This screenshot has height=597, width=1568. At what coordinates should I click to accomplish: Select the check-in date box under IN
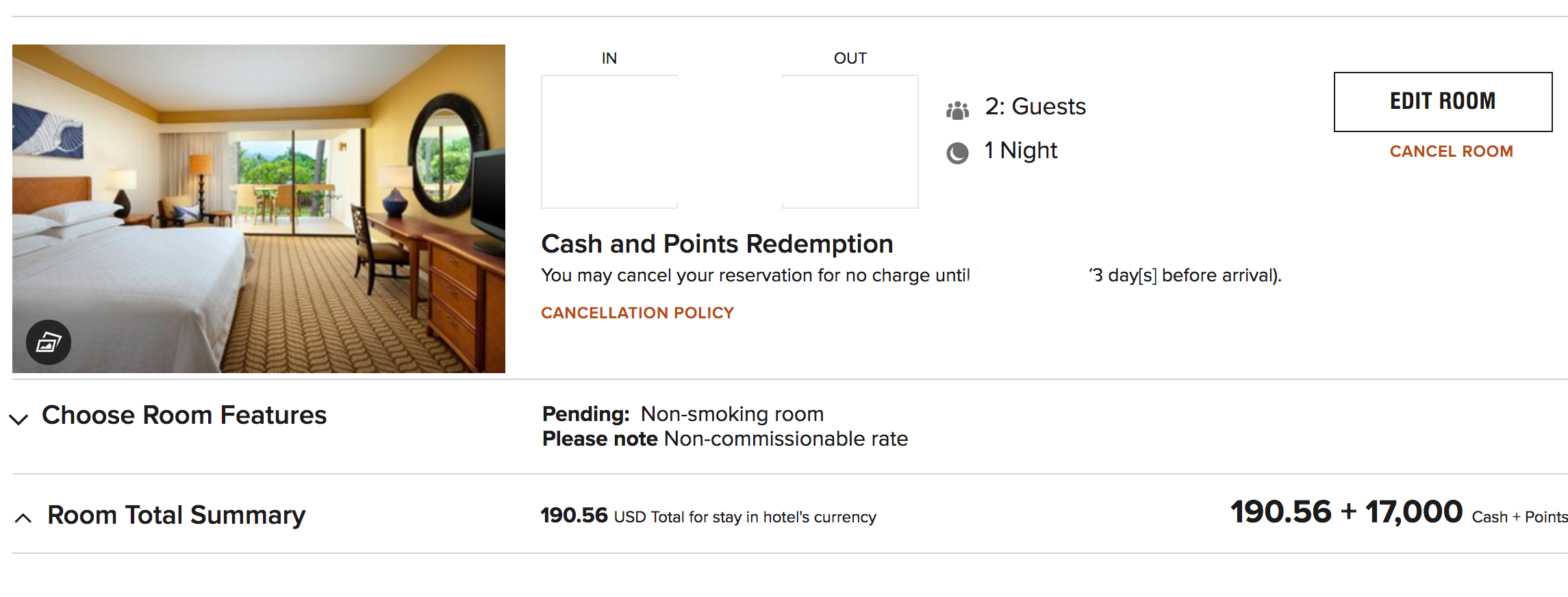click(609, 141)
